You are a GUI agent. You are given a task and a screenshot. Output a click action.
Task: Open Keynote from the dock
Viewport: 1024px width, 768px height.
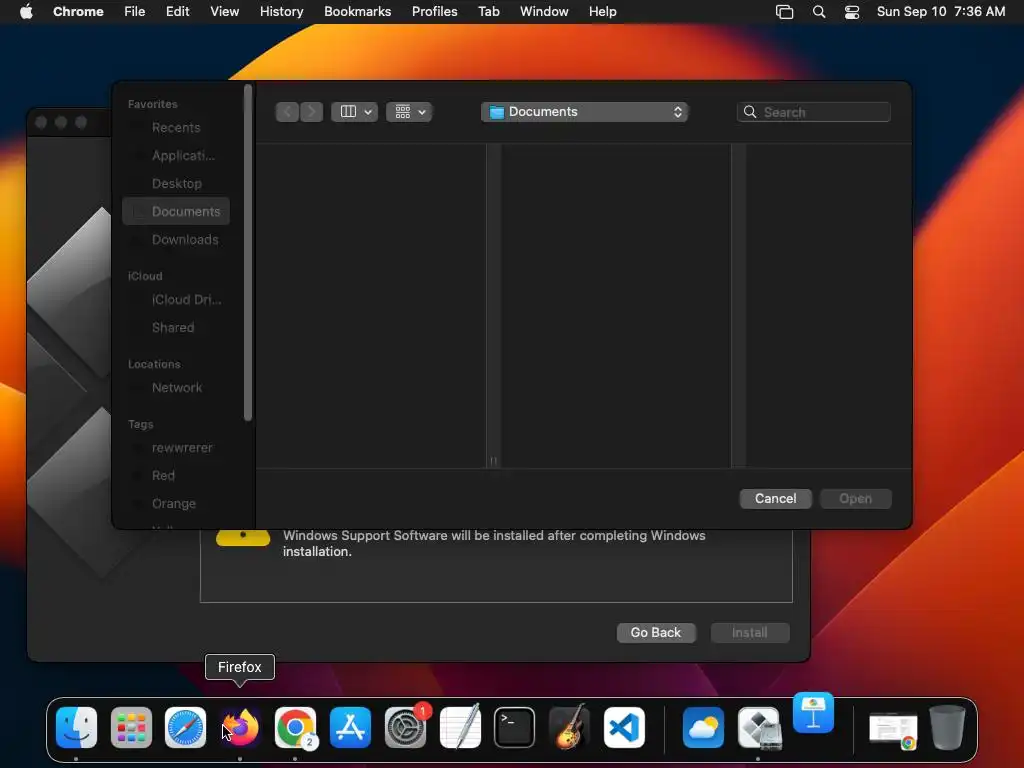(813, 713)
